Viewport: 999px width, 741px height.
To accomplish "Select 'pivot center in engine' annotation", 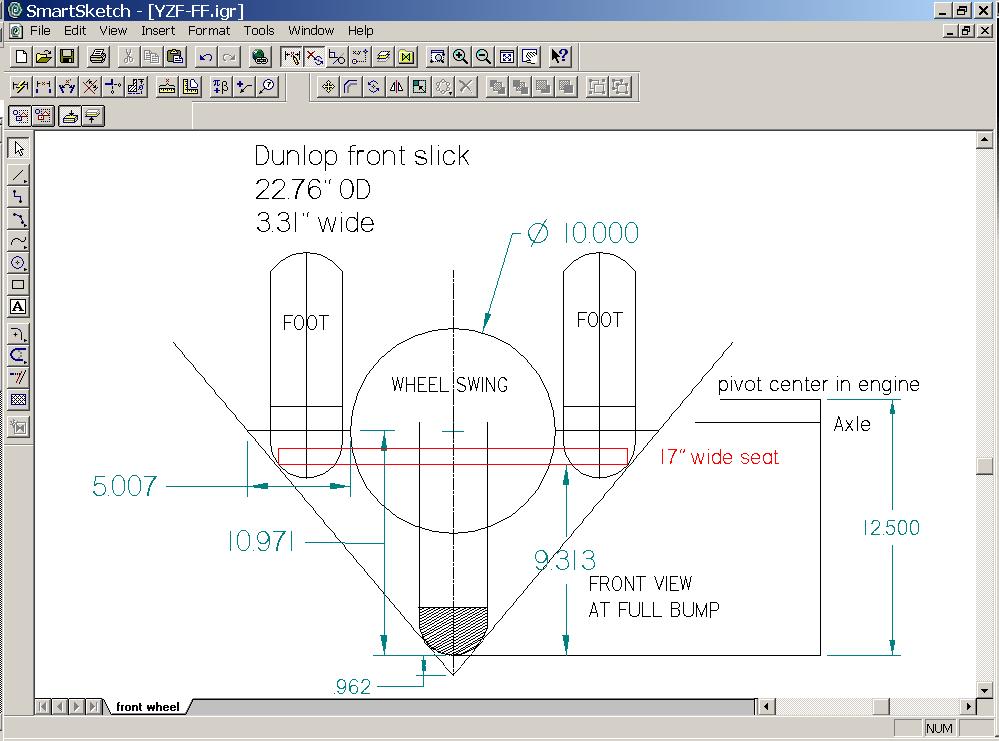I will 819,384.
